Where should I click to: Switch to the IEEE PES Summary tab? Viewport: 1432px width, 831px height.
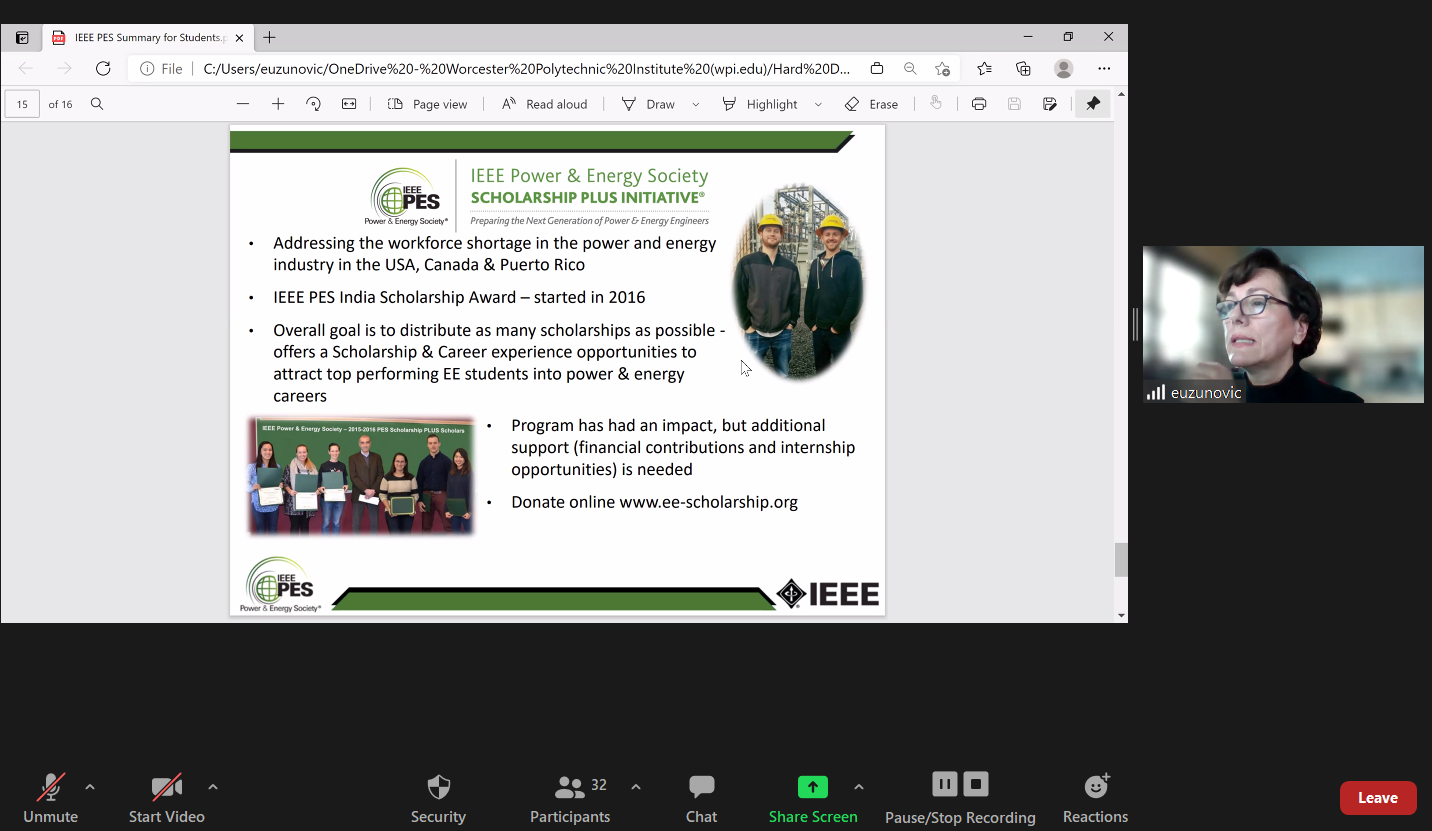pyautogui.click(x=147, y=37)
